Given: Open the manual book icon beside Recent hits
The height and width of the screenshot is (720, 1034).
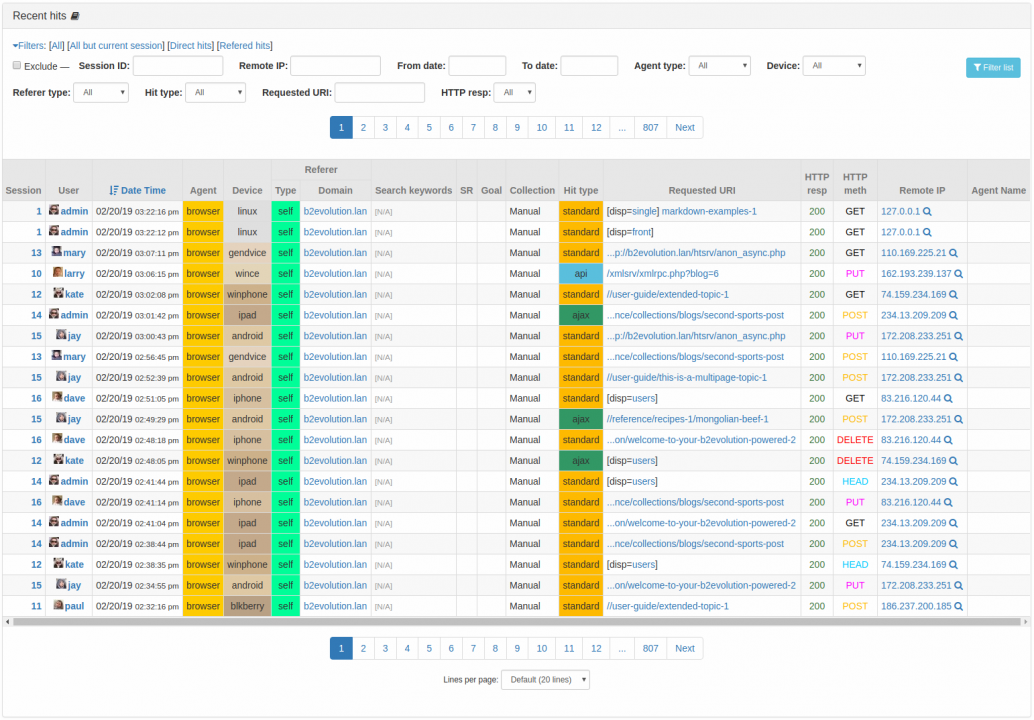Looking at the screenshot, I should tap(75, 16).
